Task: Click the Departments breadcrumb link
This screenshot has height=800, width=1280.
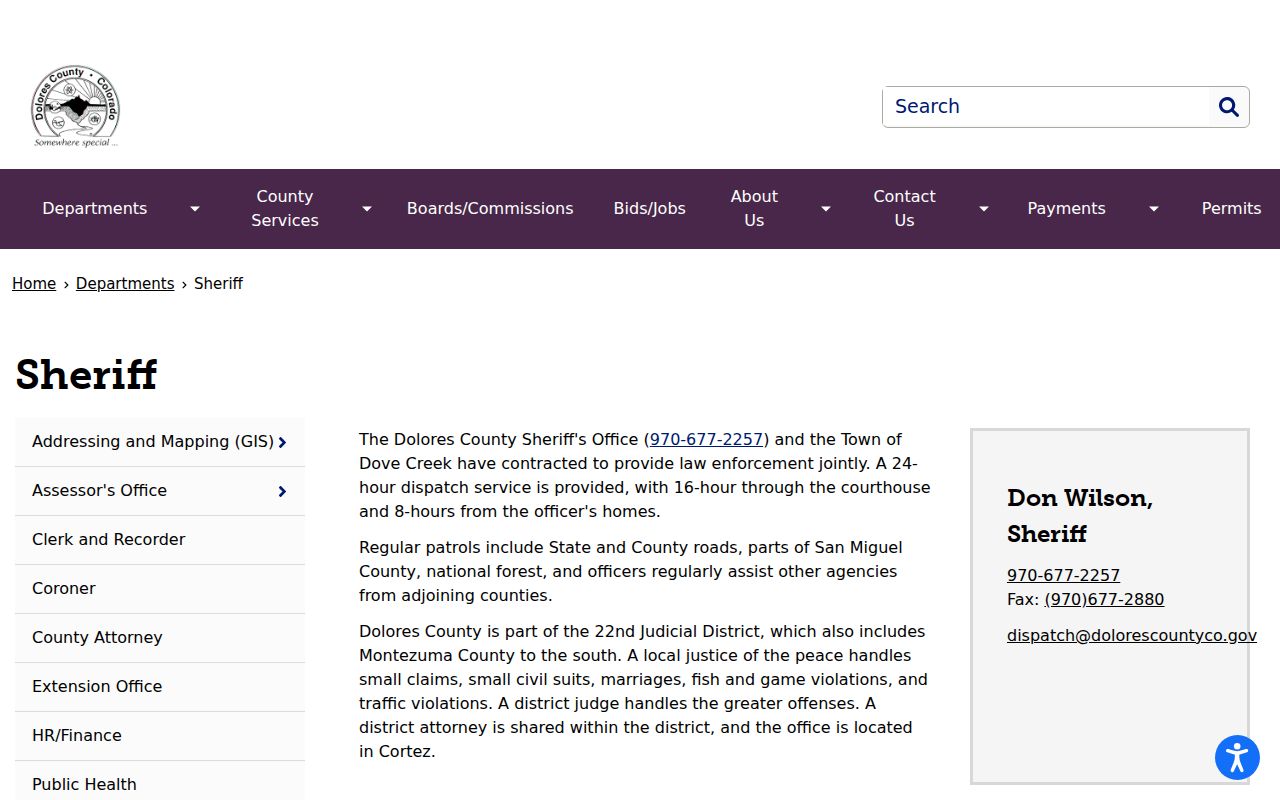Action: (x=125, y=284)
